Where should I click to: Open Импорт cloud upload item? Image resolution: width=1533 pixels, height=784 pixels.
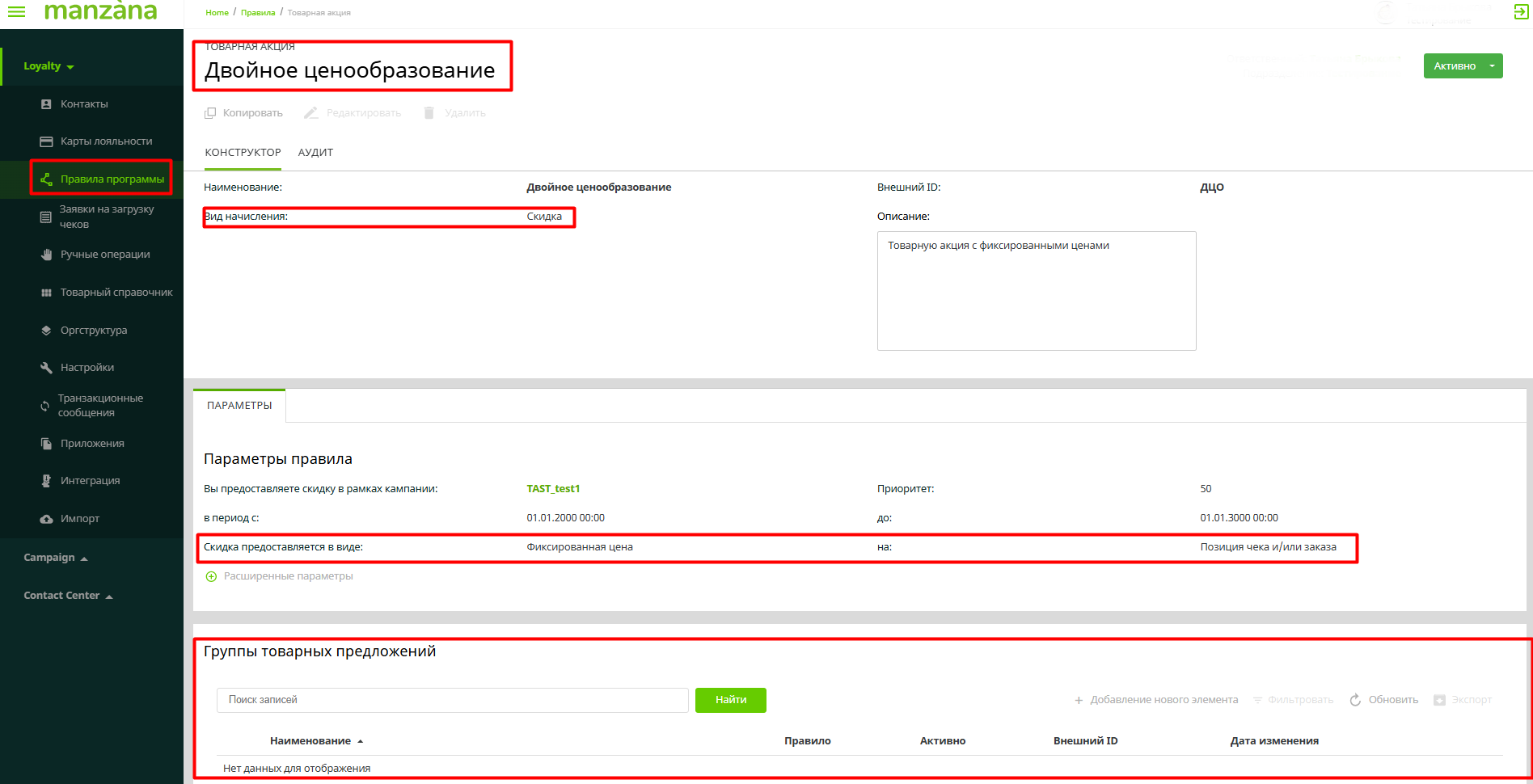(x=79, y=519)
